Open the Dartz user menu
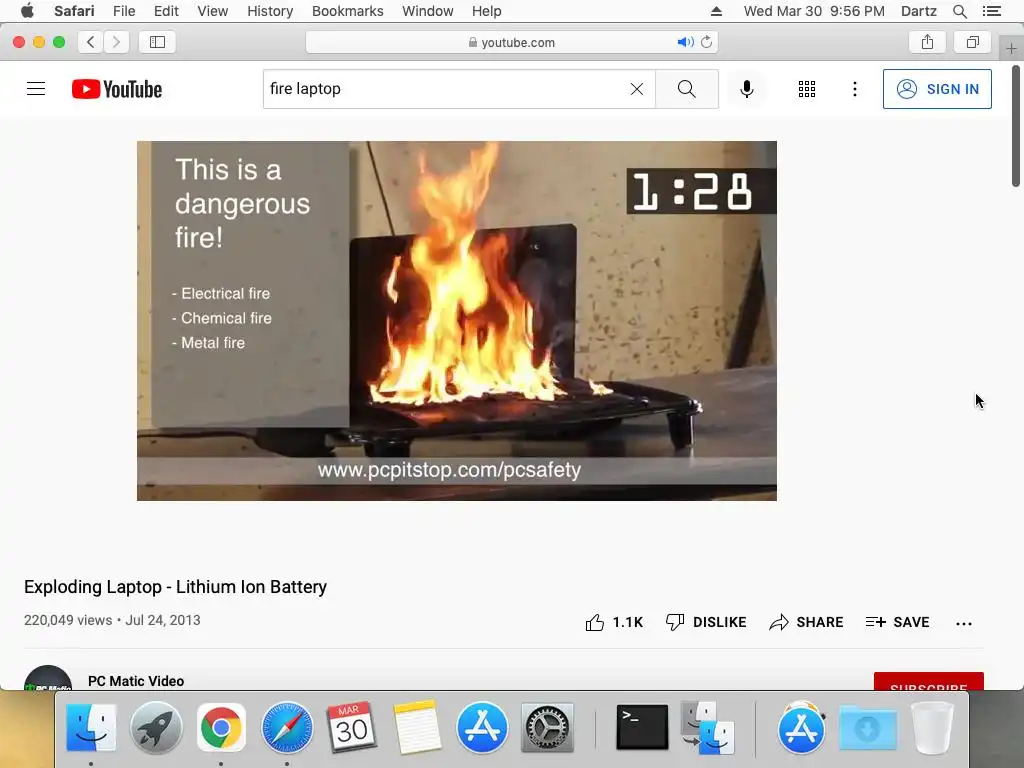 (918, 11)
